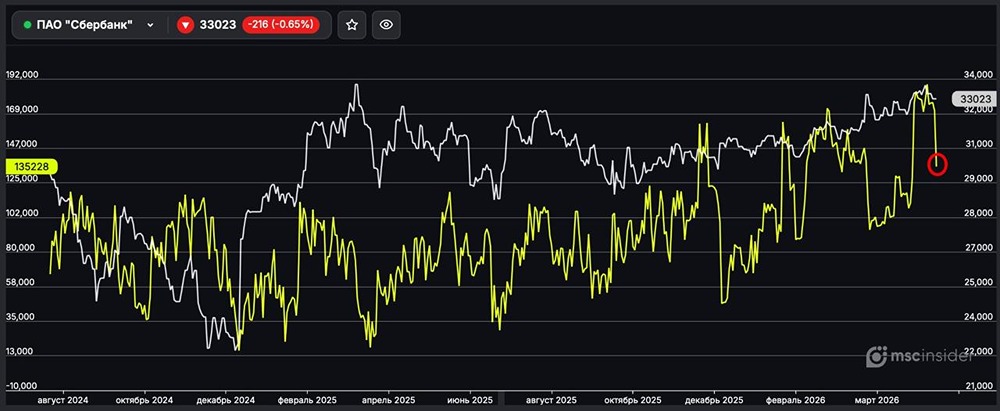The image size is (1000, 411).
Task: Click the 29,000 right axis value
Action: click(x=976, y=179)
